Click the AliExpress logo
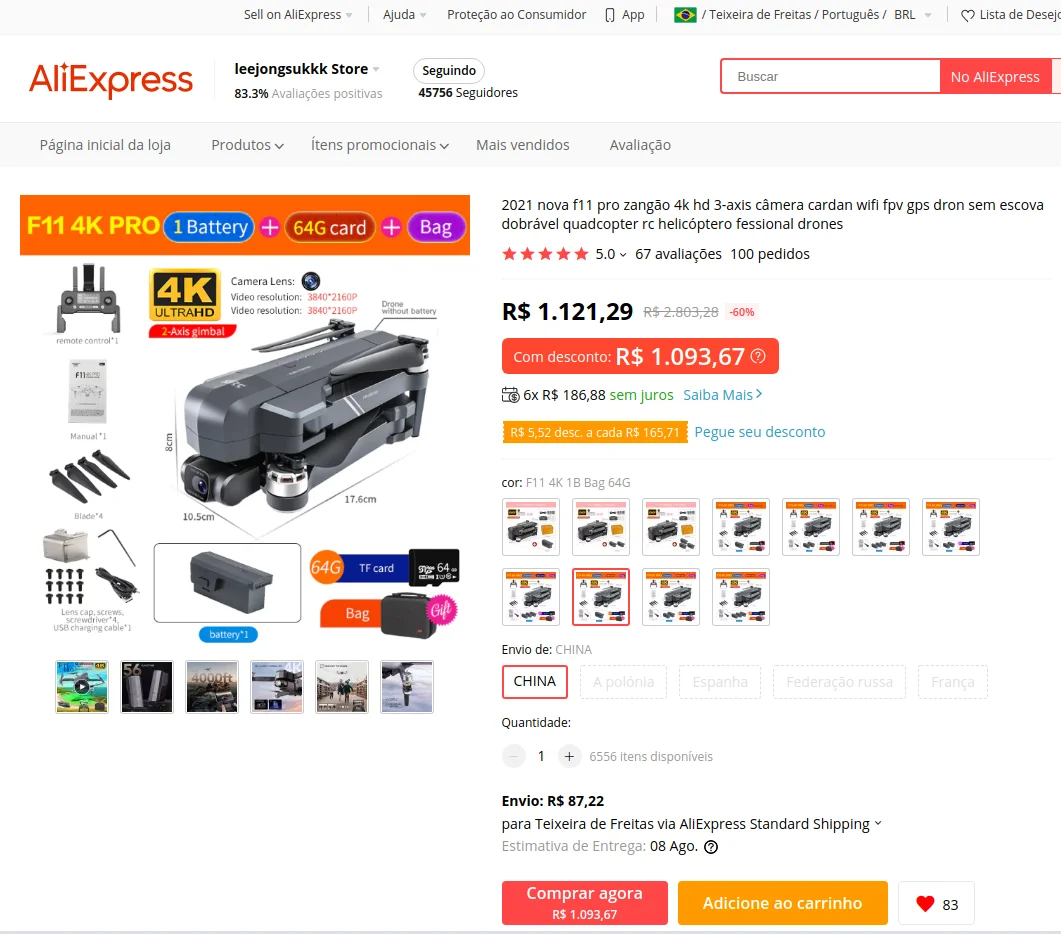The height and width of the screenshot is (934, 1061). (111, 80)
